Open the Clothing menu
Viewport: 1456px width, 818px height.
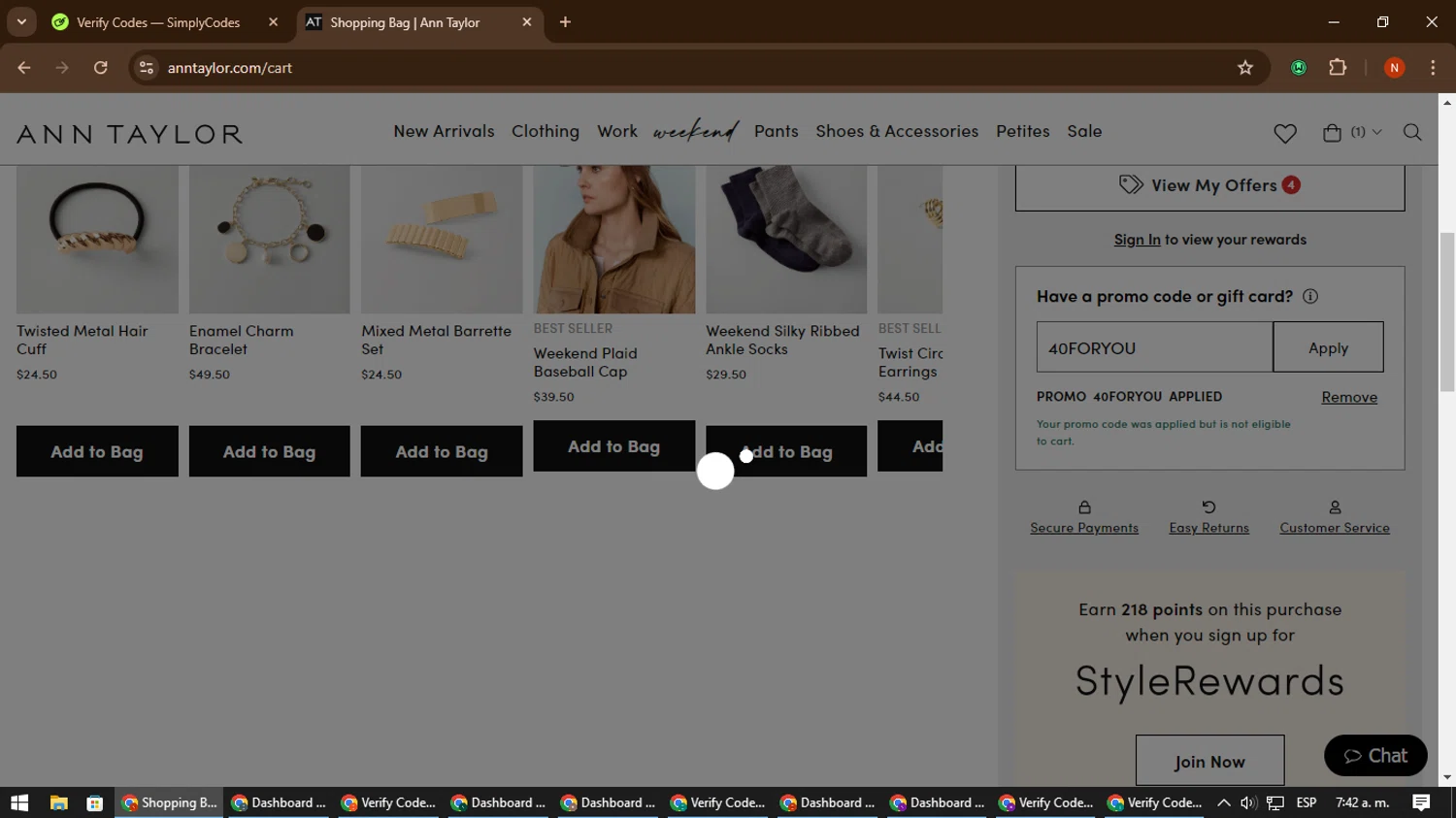(x=546, y=131)
